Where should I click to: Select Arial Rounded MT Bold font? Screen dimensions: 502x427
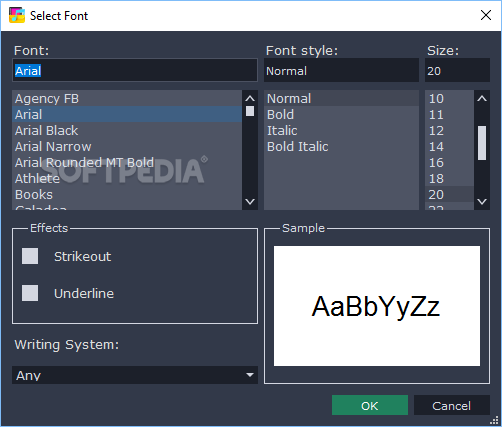point(127,162)
